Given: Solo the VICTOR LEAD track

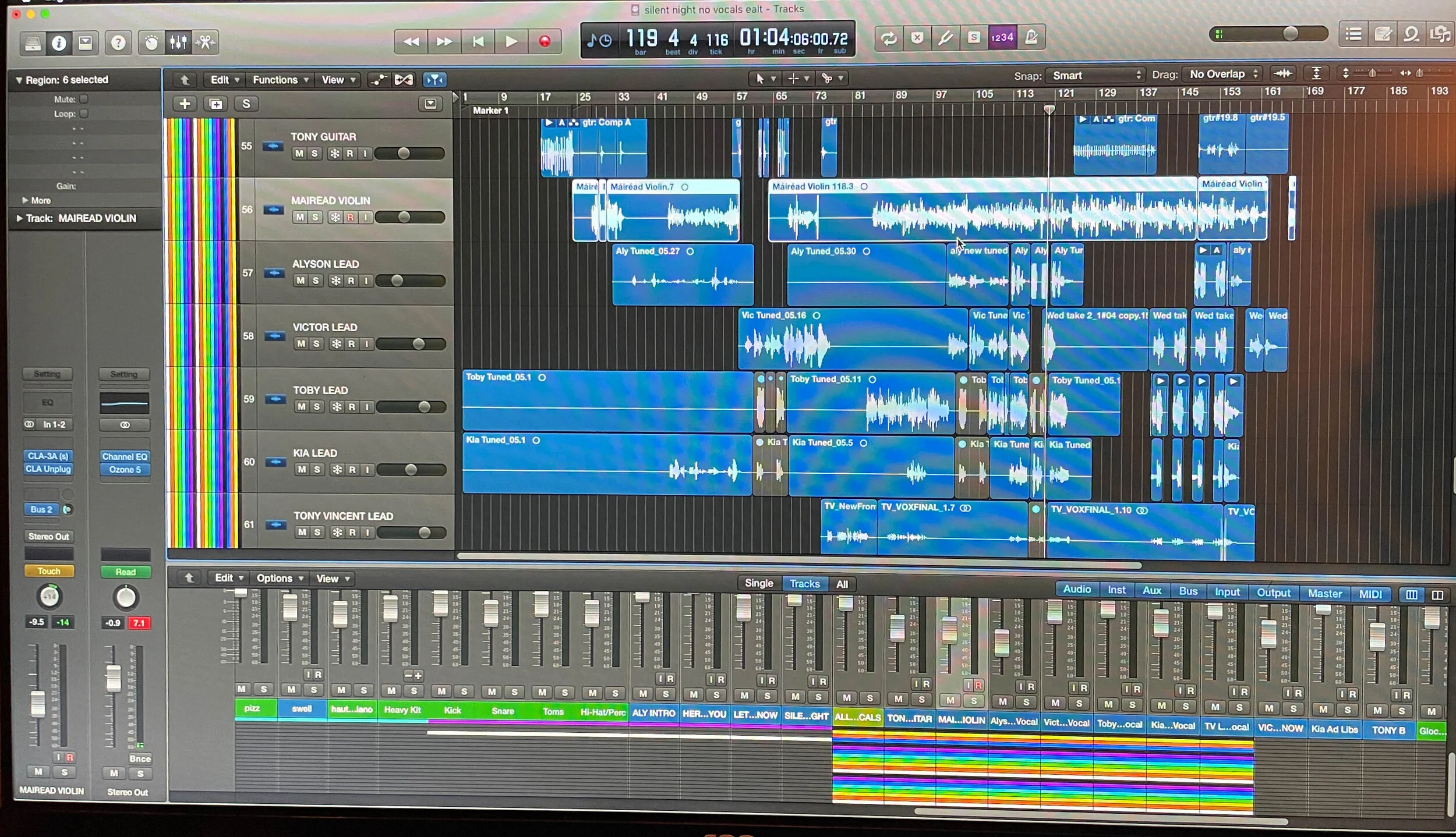Looking at the screenshot, I should (316, 344).
